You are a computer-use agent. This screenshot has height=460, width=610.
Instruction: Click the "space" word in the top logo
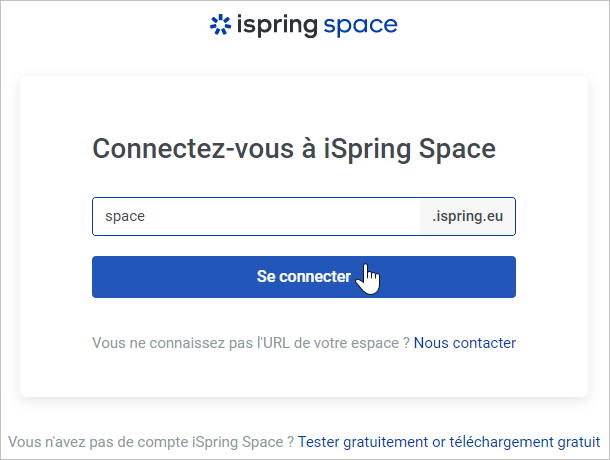[x=360, y=26]
